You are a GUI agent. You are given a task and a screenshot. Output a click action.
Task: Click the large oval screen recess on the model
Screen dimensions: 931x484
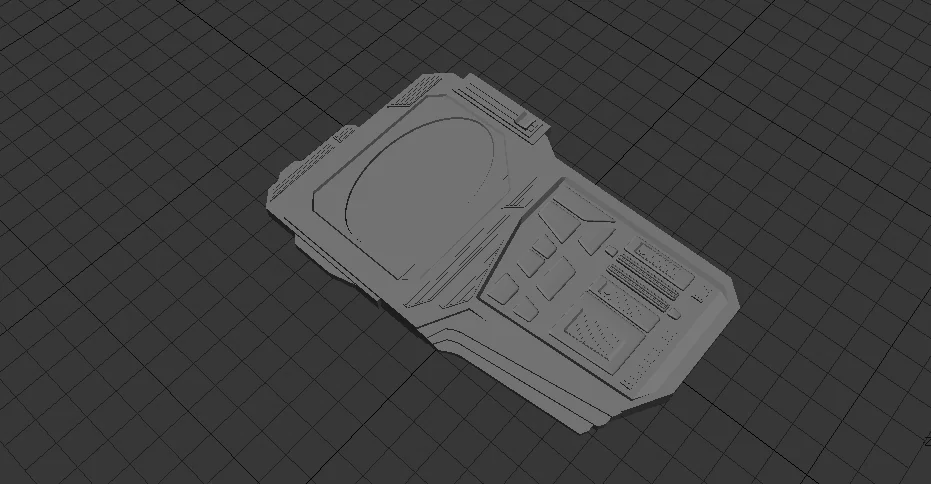pyautogui.click(x=420, y=195)
